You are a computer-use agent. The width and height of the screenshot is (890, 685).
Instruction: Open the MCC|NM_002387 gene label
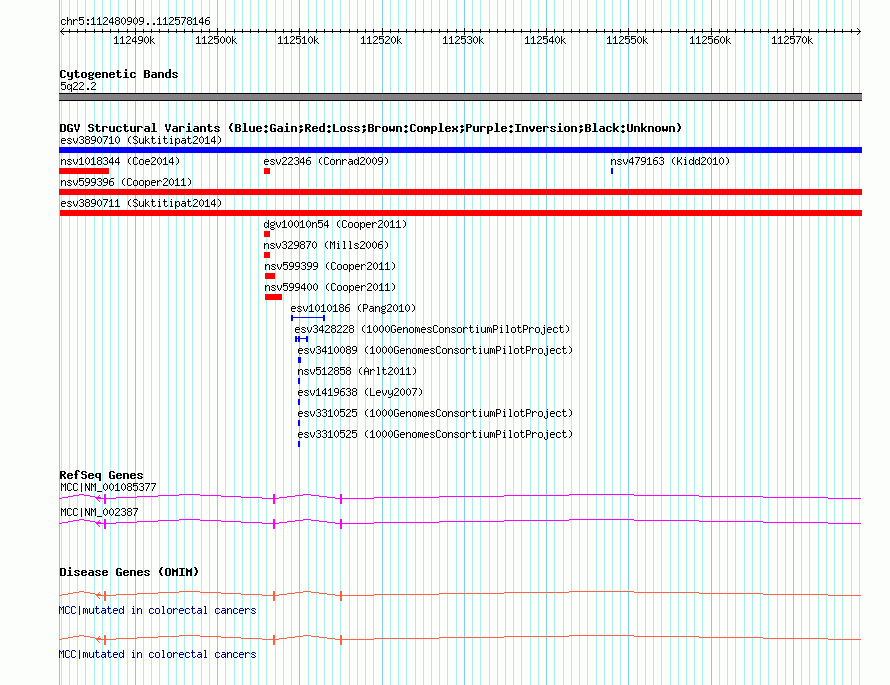99,512
